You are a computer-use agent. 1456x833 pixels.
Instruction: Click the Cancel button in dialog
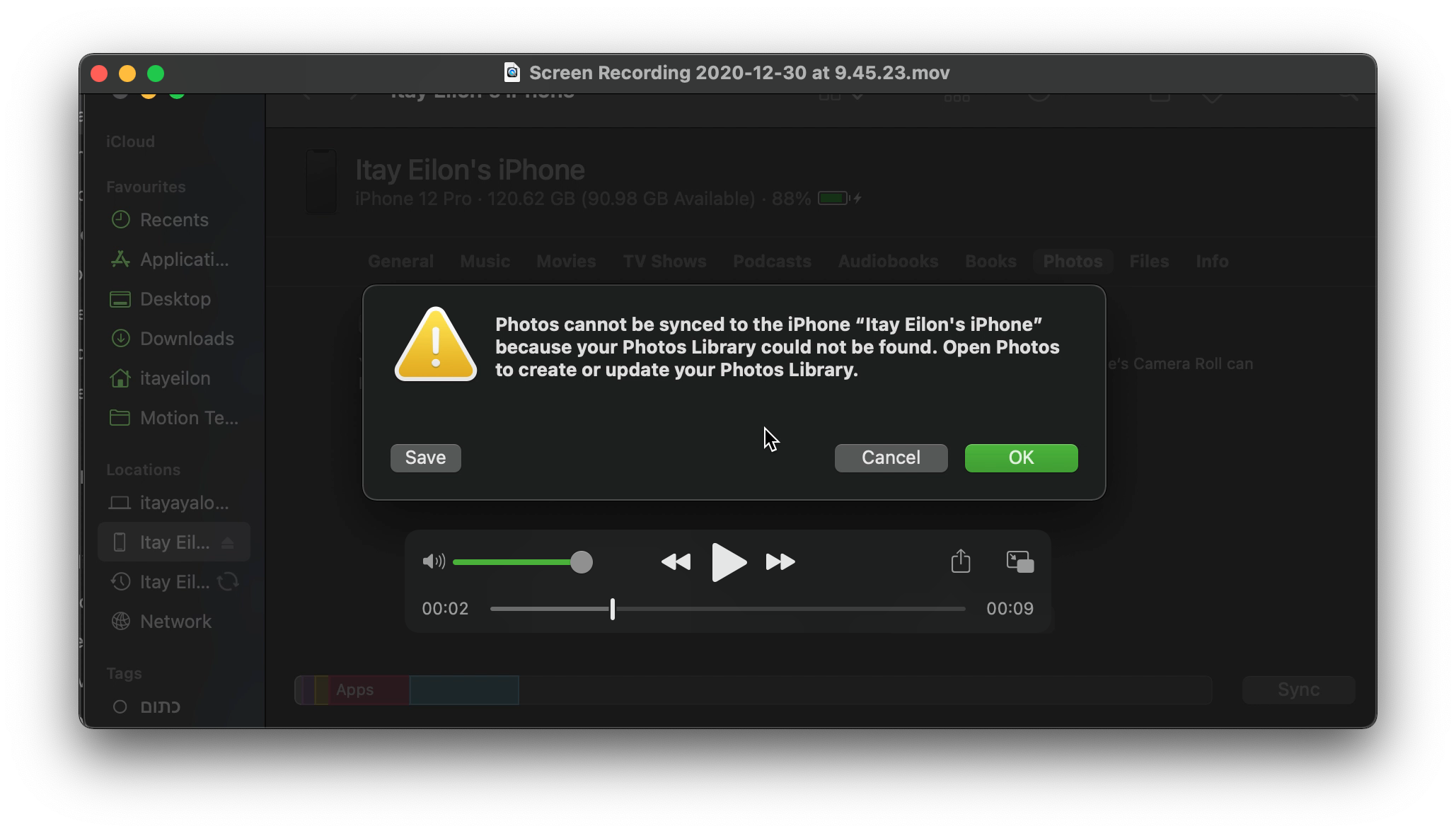pos(891,458)
